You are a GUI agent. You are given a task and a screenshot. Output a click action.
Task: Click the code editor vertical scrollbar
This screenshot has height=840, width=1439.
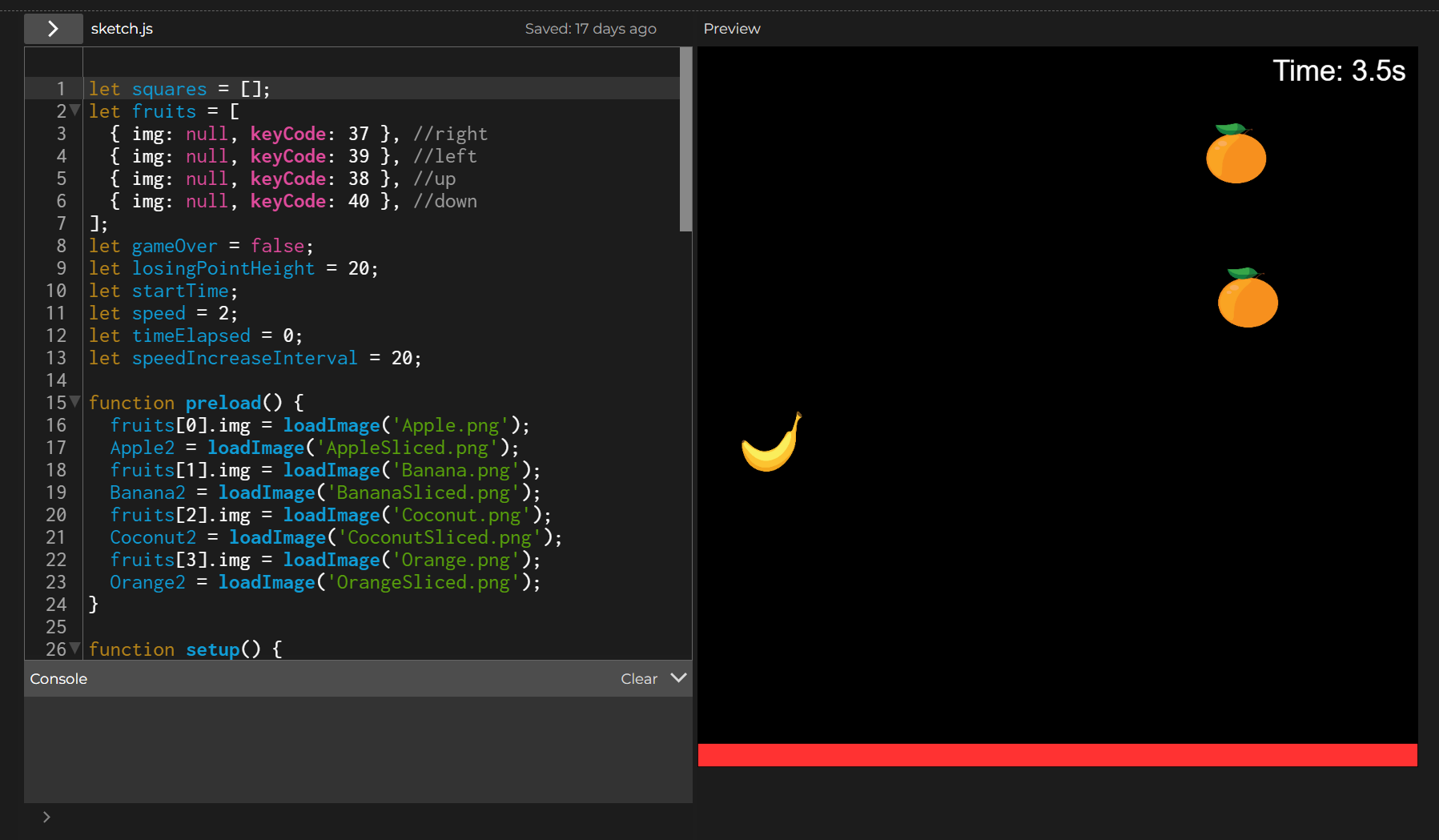click(685, 140)
